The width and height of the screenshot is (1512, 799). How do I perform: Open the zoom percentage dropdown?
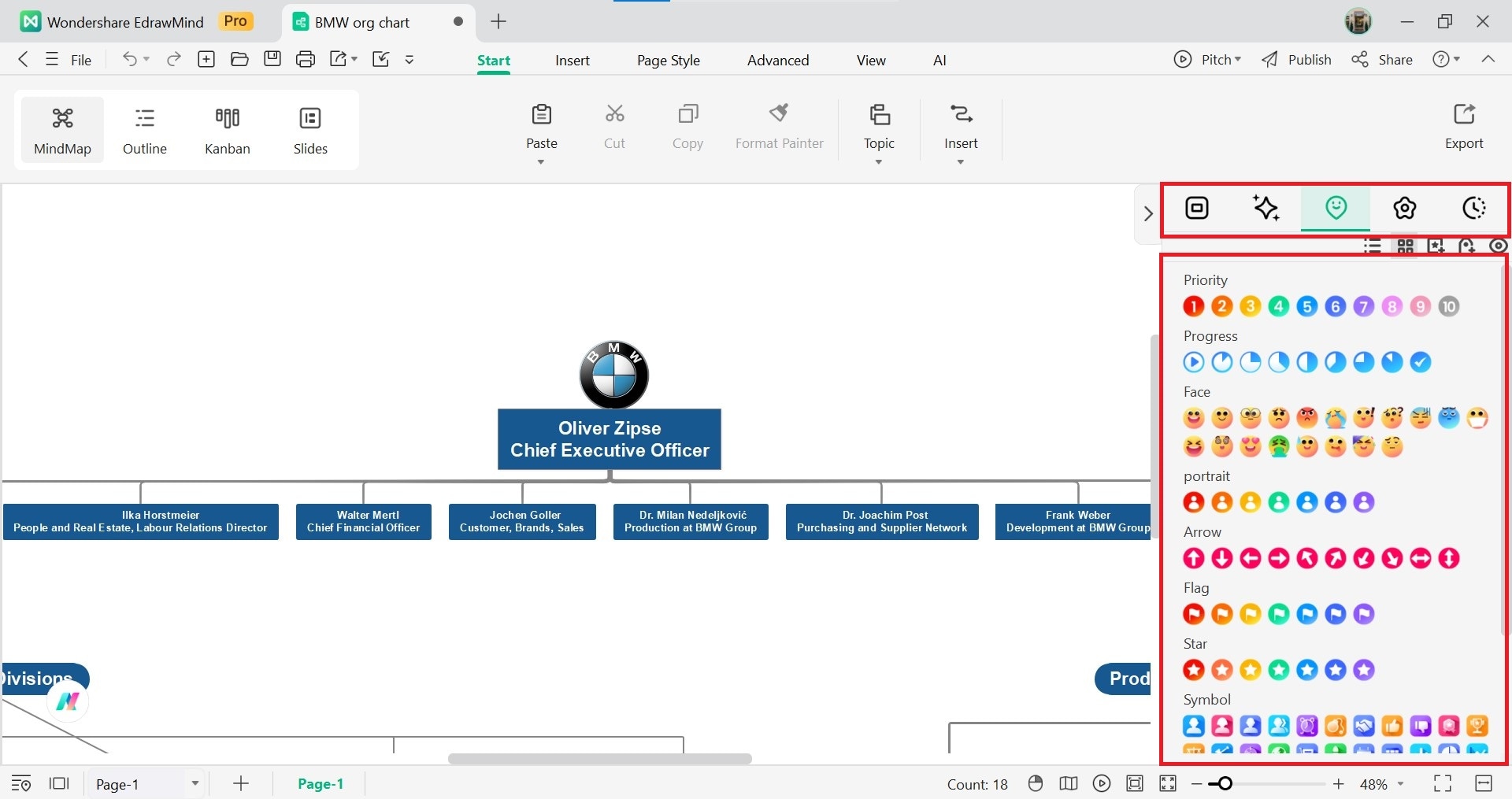[x=1401, y=784]
